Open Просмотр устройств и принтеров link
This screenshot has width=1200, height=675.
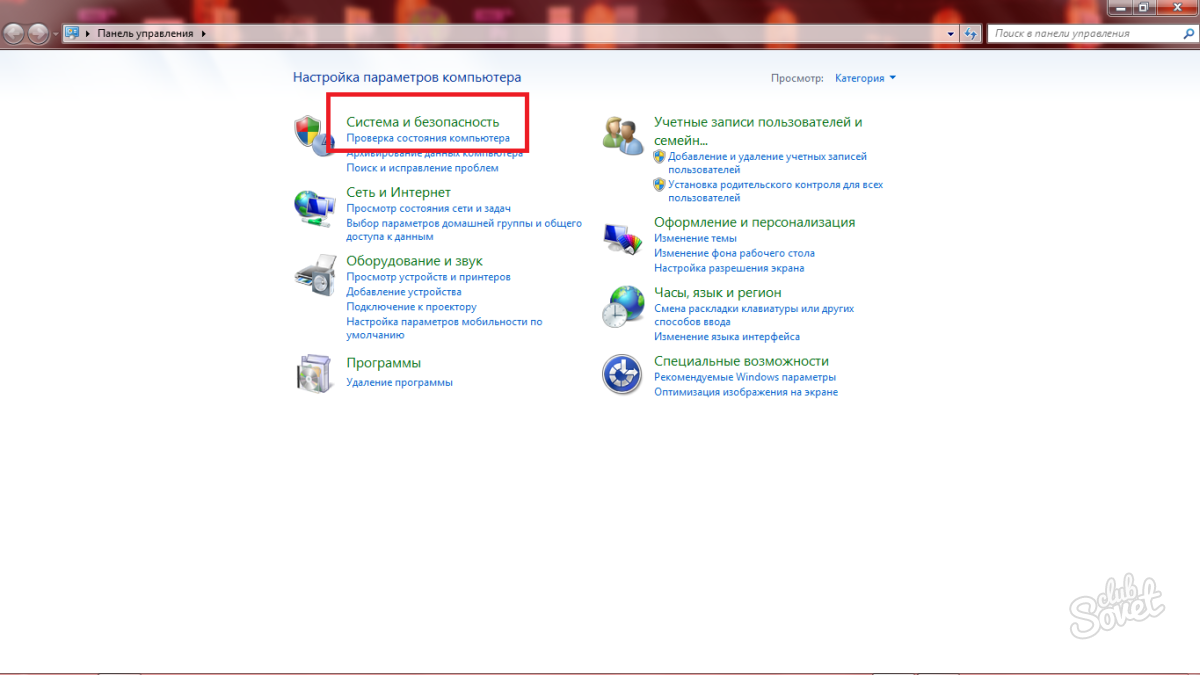click(428, 277)
